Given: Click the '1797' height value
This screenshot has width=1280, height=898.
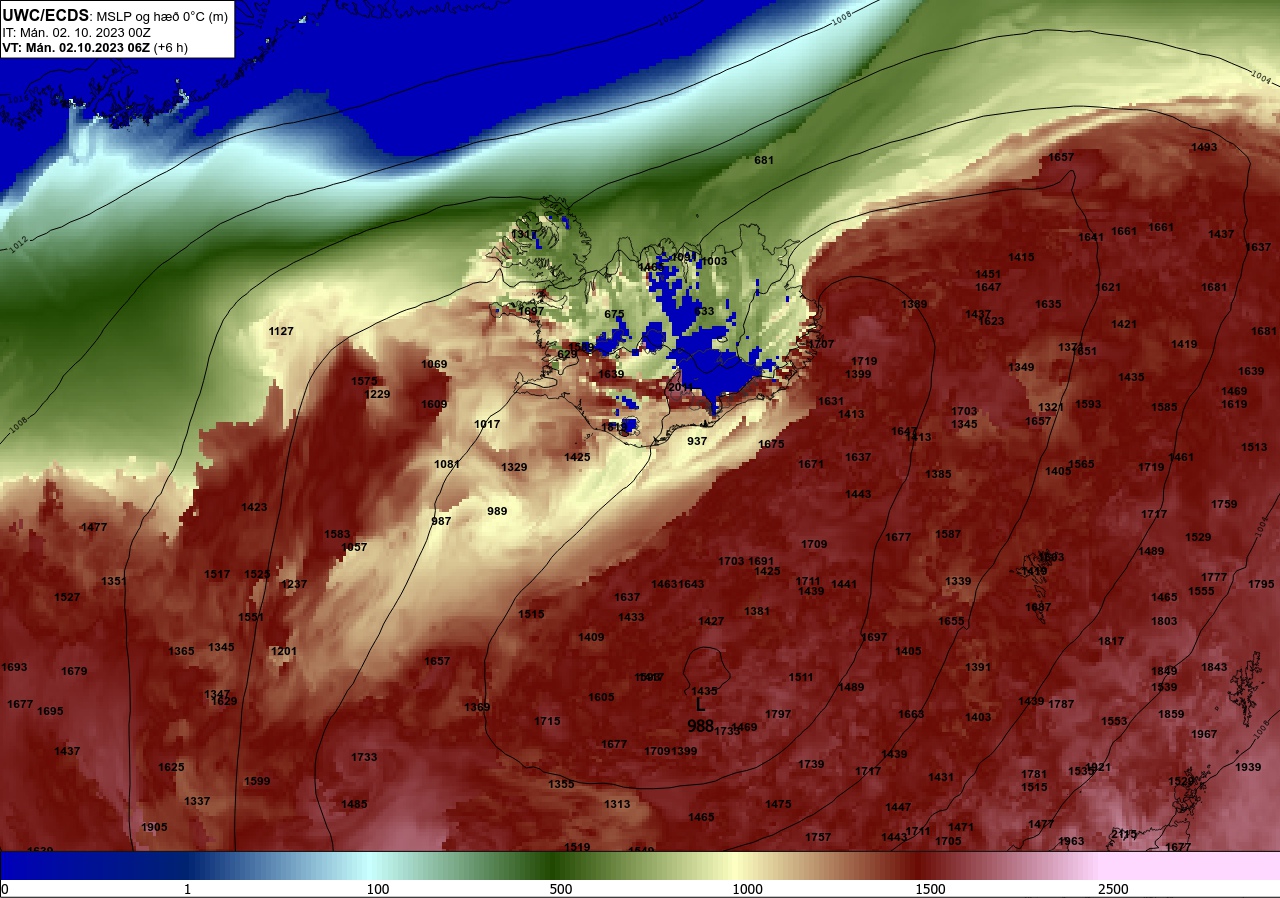Looking at the screenshot, I should tap(778, 714).
